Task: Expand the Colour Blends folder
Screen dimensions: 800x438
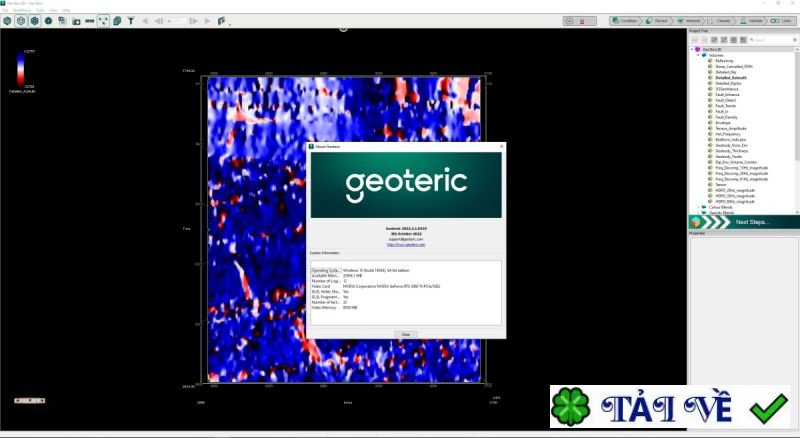Action: (698, 207)
